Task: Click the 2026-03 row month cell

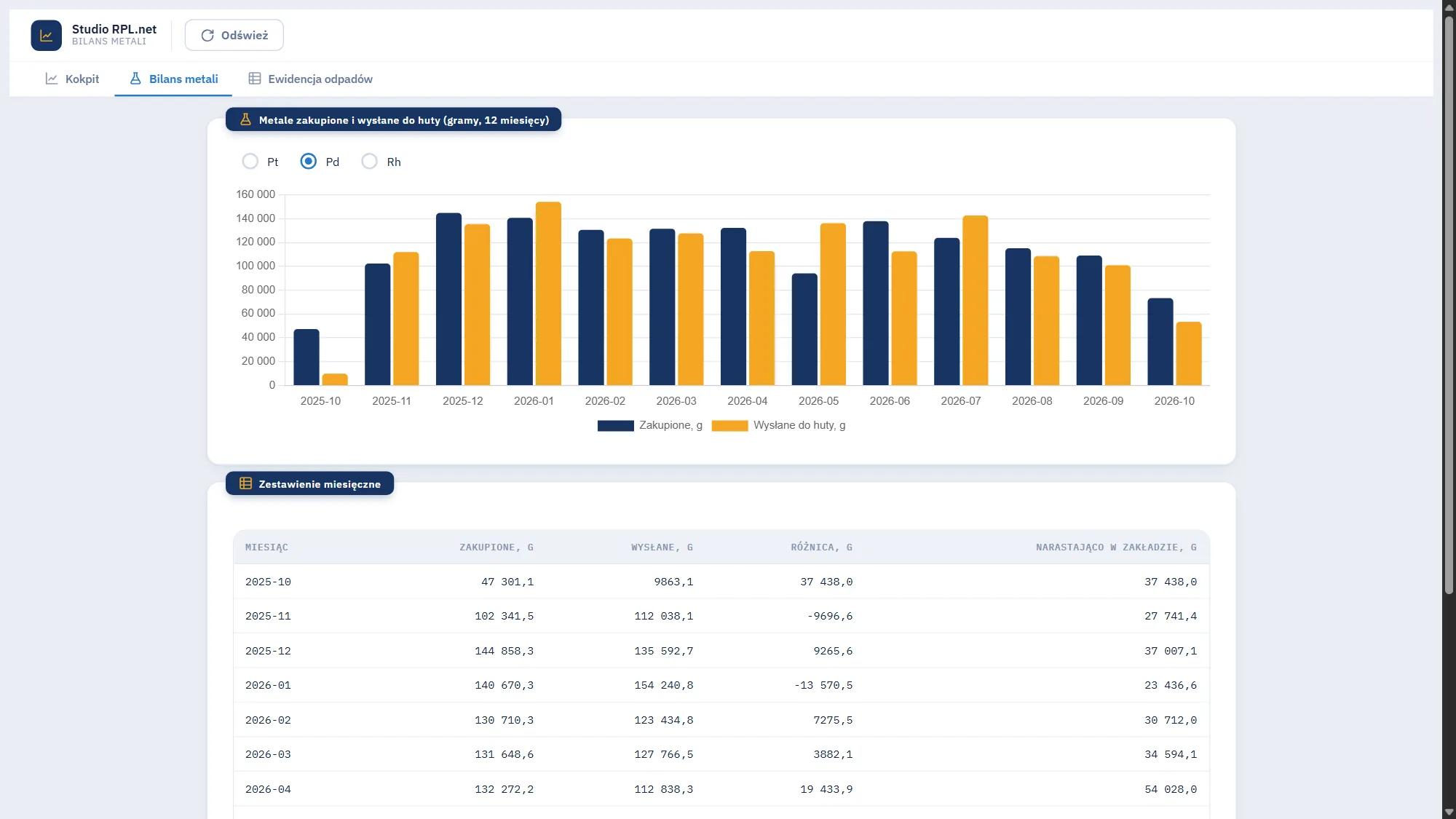Action: 268,754
